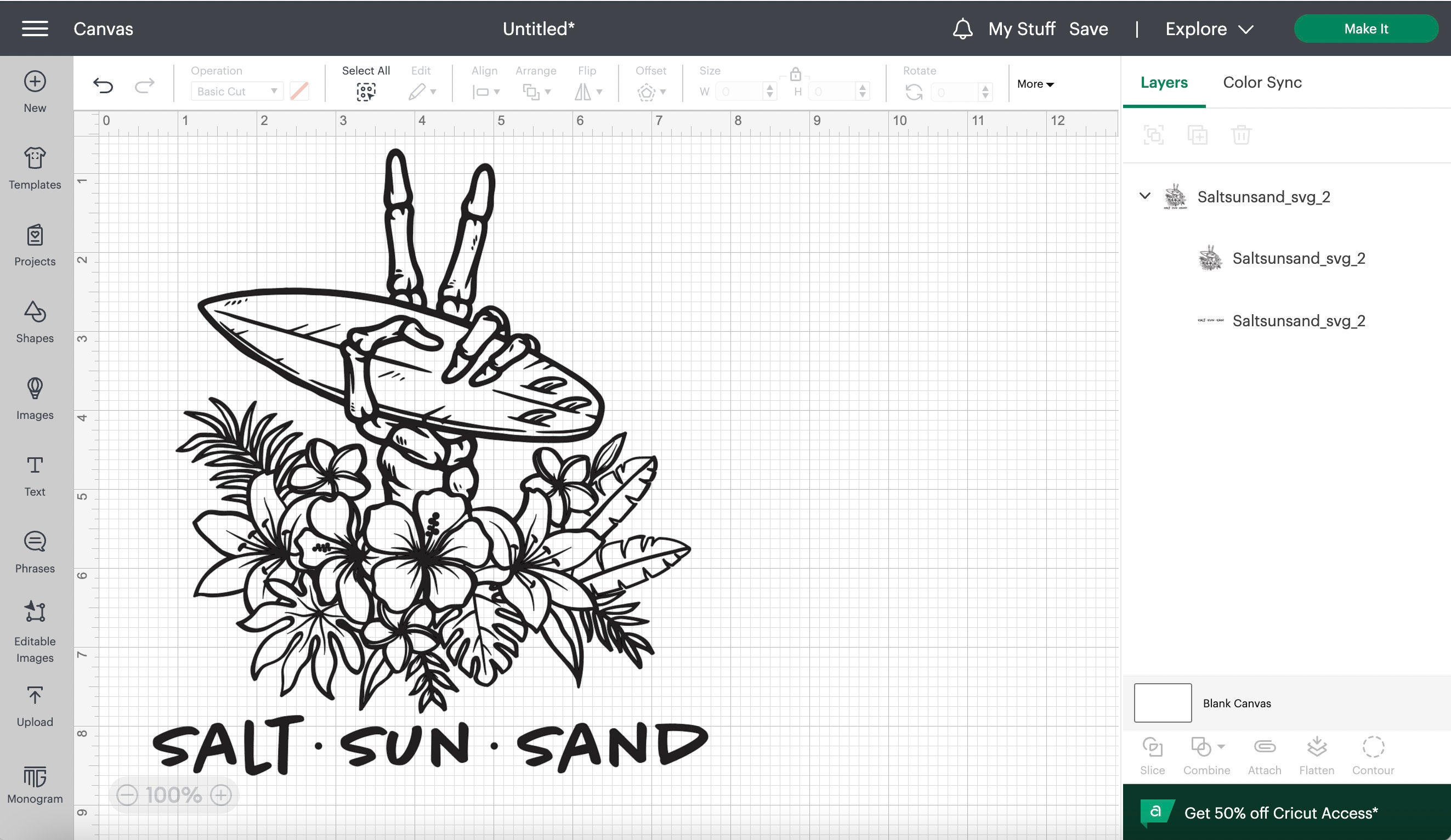Open the Basic Cut operation dropdown

click(236, 91)
